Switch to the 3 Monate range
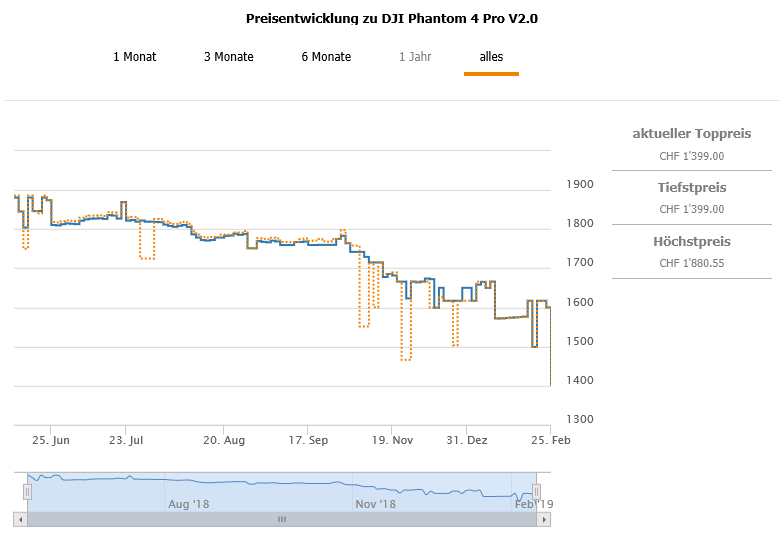 pyautogui.click(x=229, y=57)
